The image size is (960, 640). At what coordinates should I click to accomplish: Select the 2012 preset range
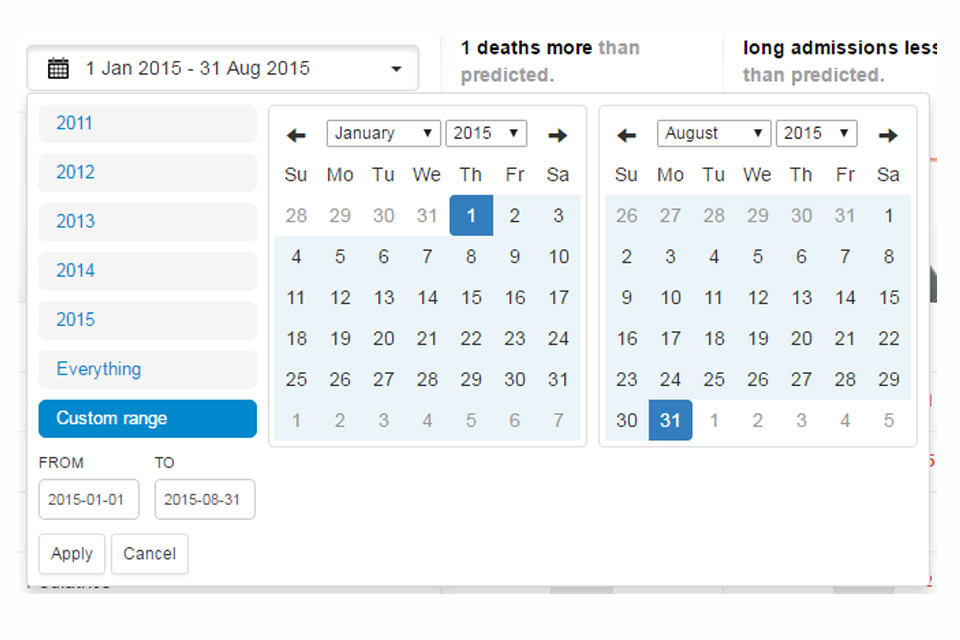coord(148,173)
